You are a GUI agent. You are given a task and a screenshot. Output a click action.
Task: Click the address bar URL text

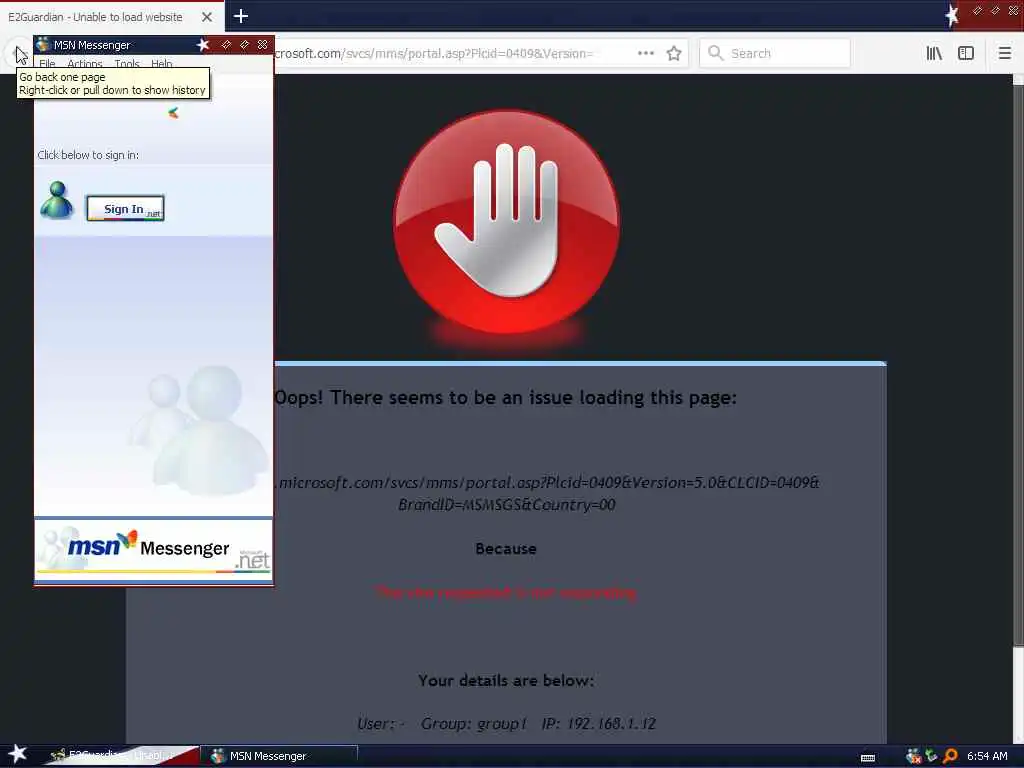click(x=434, y=54)
